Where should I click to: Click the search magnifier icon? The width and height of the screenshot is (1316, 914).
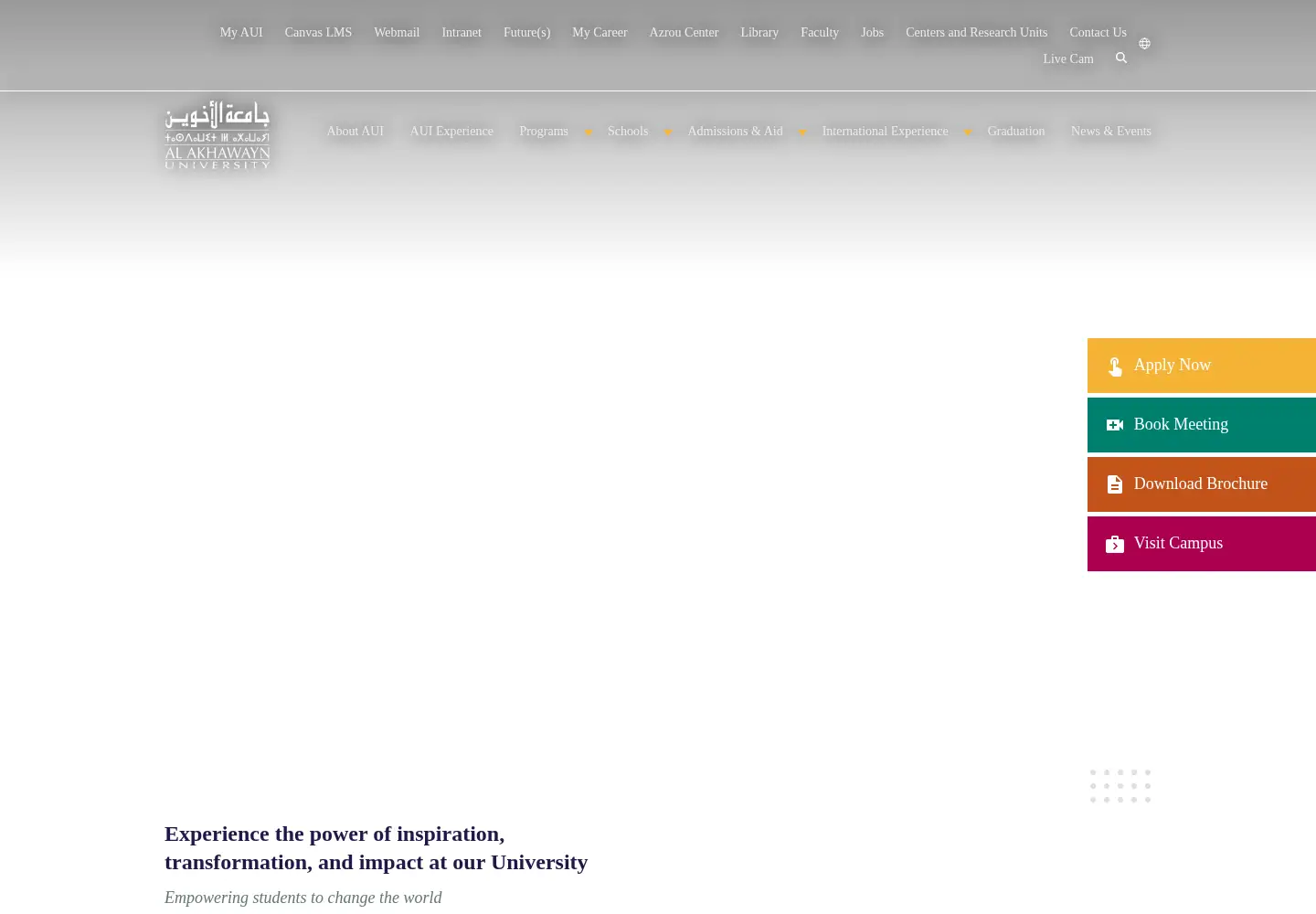coord(1121,58)
